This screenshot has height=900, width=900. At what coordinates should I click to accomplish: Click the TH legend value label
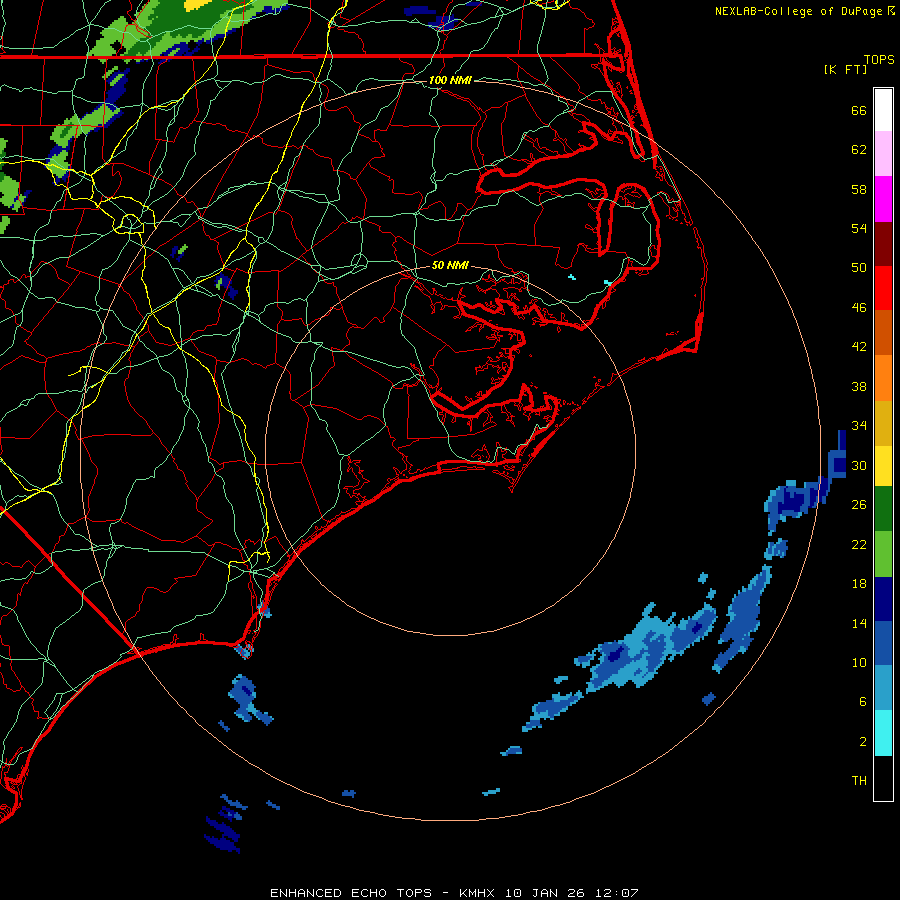click(x=859, y=780)
